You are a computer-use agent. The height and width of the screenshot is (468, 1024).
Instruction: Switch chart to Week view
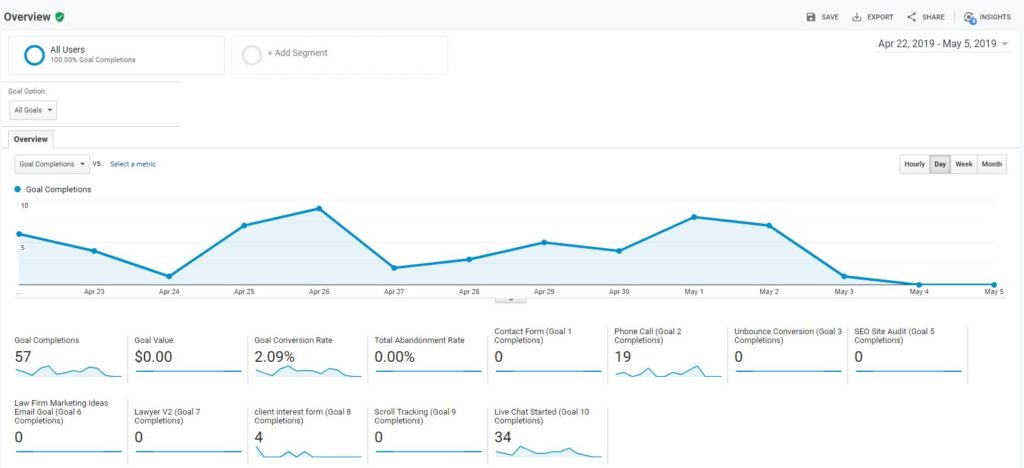tap(964, 164)
